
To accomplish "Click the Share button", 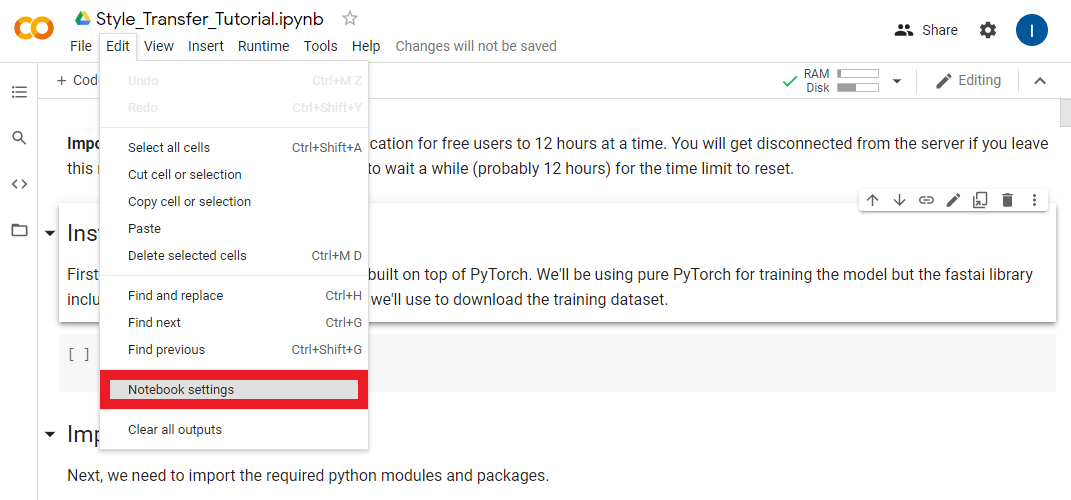I will click(926, 30).
